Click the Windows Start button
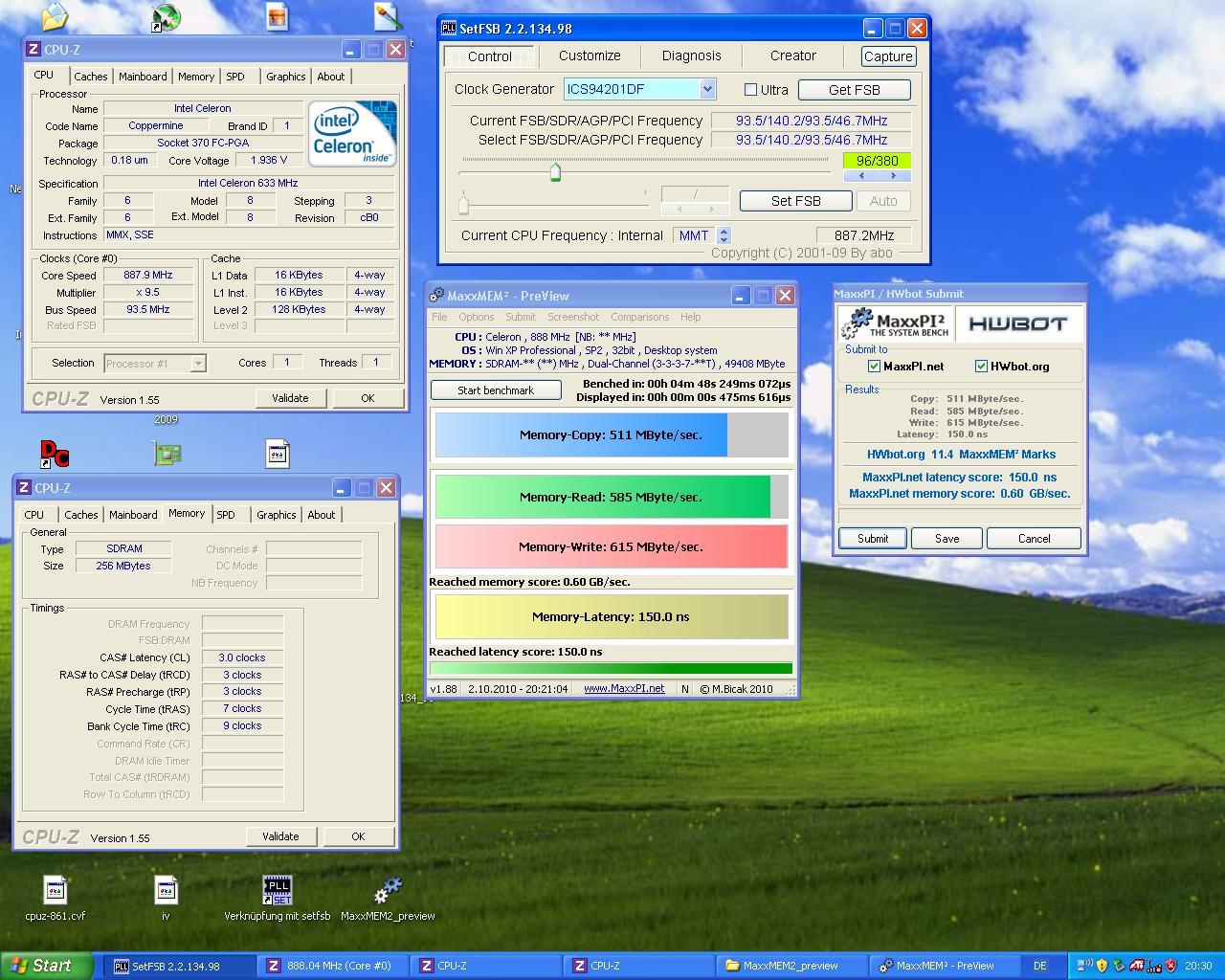 pyautogui.click(x=46, y=966)
